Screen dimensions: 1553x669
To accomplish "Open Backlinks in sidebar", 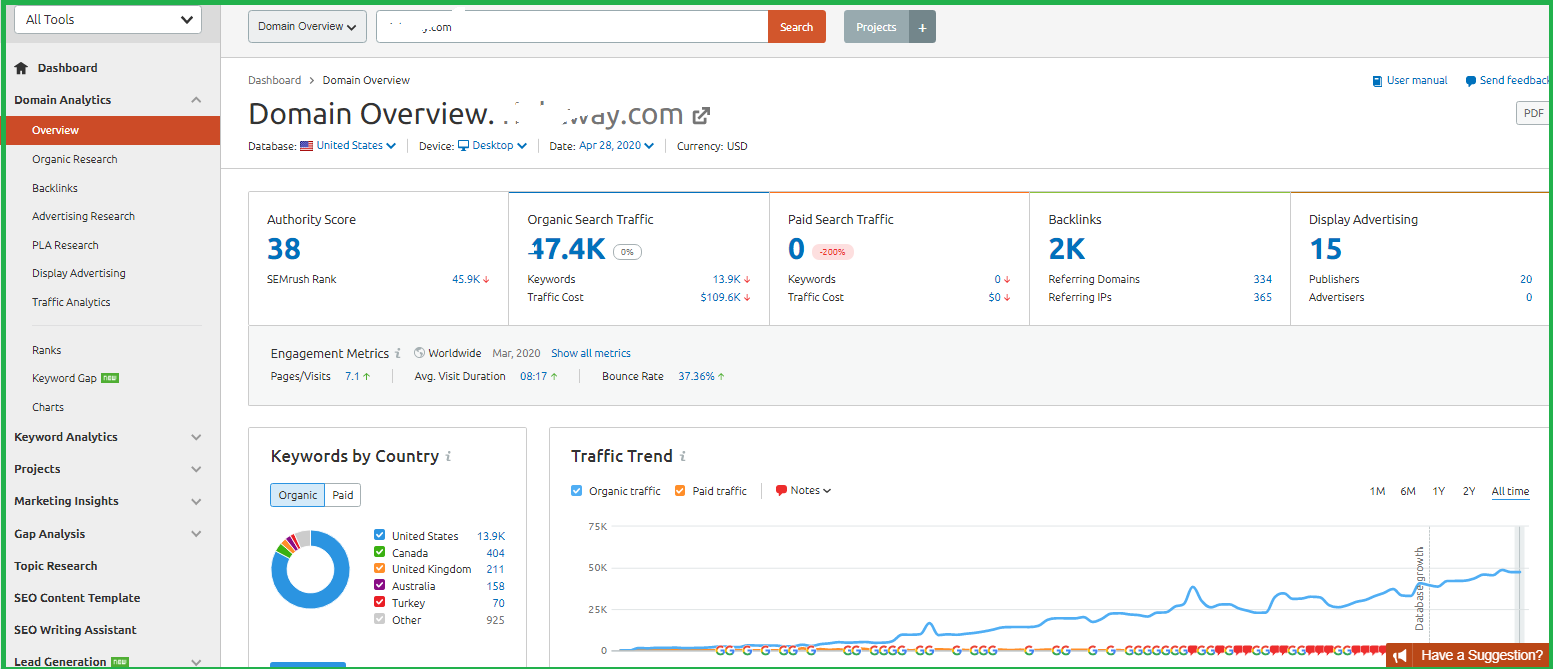I will click(x=55, y=188).
